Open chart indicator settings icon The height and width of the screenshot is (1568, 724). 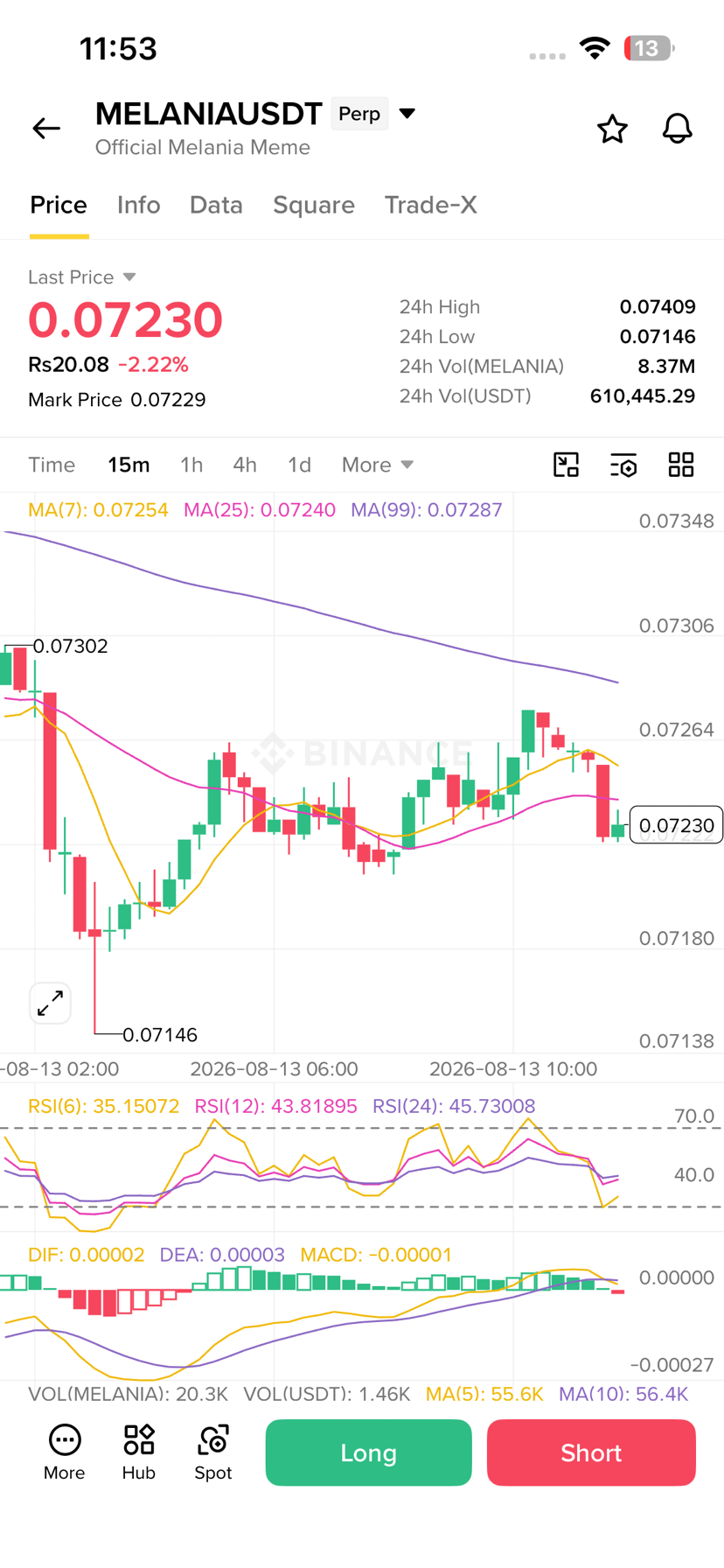[x=623, y=465]
